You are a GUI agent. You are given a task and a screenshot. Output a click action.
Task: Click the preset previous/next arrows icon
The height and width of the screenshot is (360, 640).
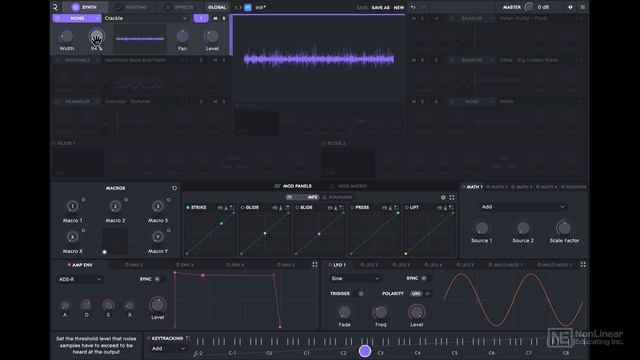click(x=238, y=7)
